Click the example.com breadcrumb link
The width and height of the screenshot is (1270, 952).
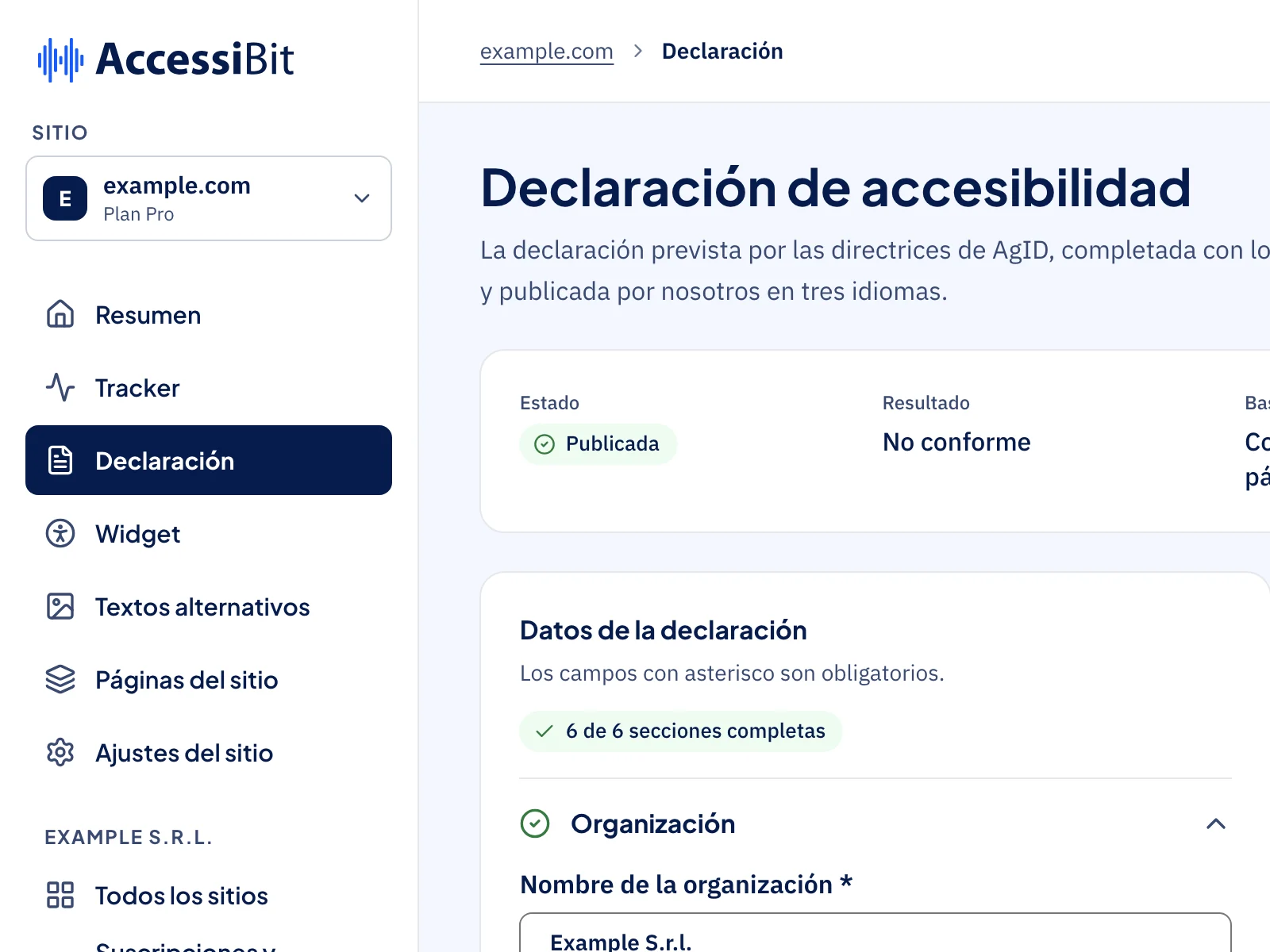pyautogui.click(x=547, y=52)
